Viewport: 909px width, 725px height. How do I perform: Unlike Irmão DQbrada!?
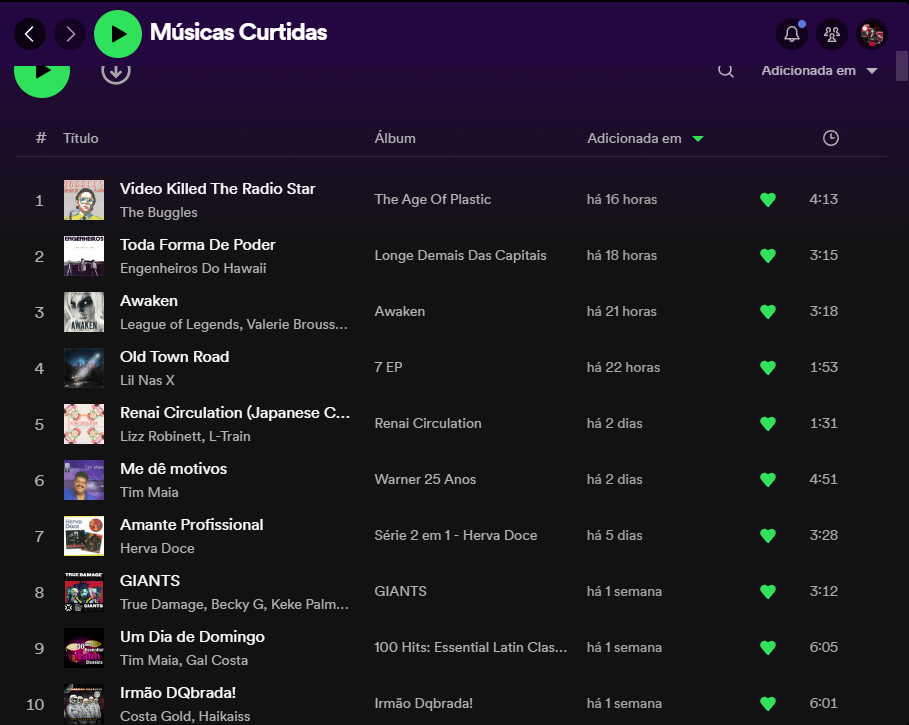tap(768, 704)
